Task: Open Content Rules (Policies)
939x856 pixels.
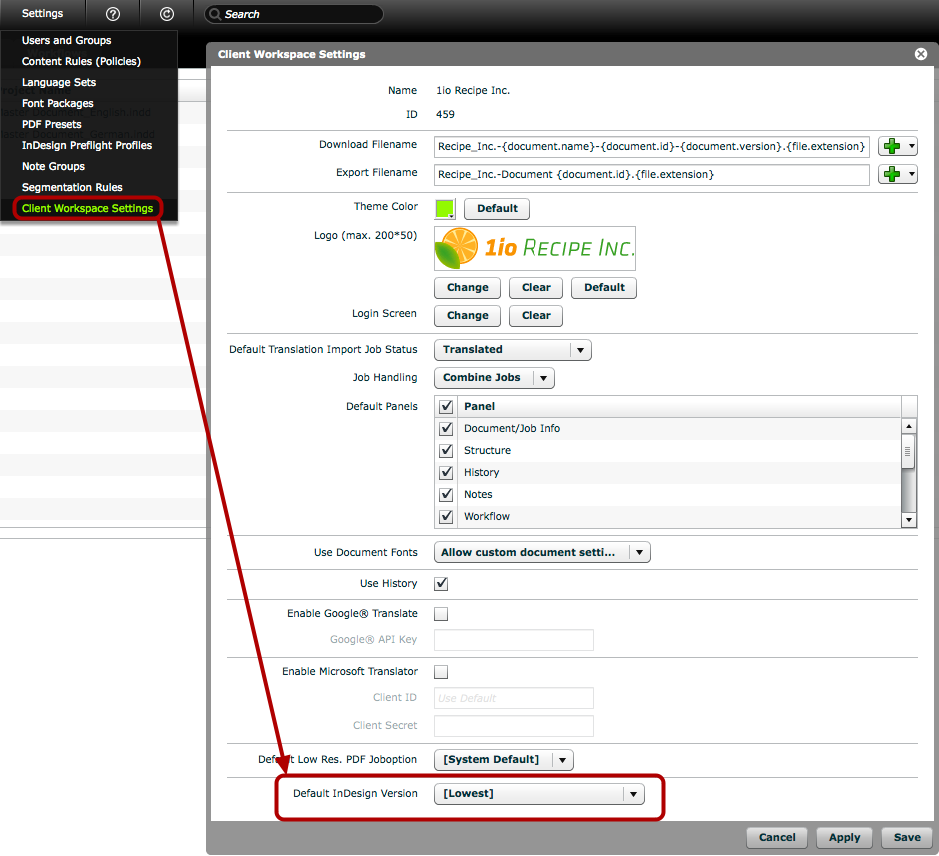Action: (81, 61)
